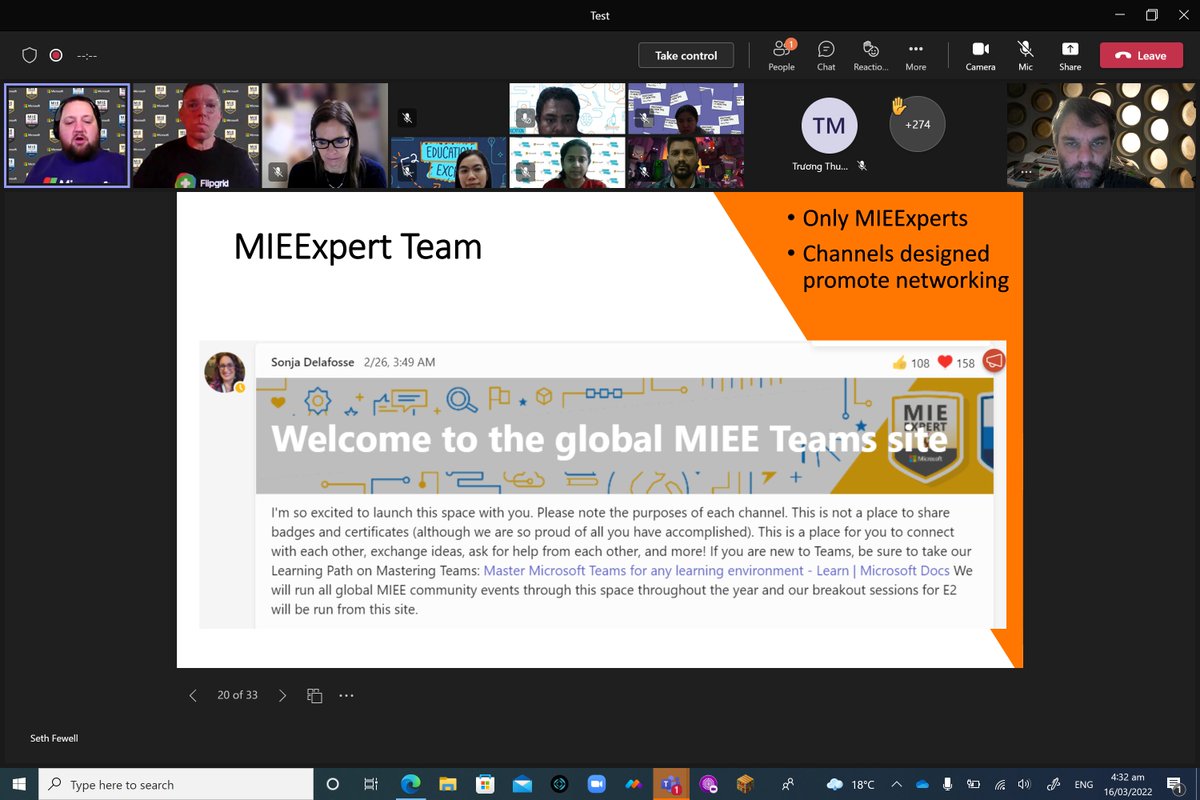Screen dimensions: 1200x800
Task: Launch Microsoft Edge from taskbar
Action: (410, 784)
